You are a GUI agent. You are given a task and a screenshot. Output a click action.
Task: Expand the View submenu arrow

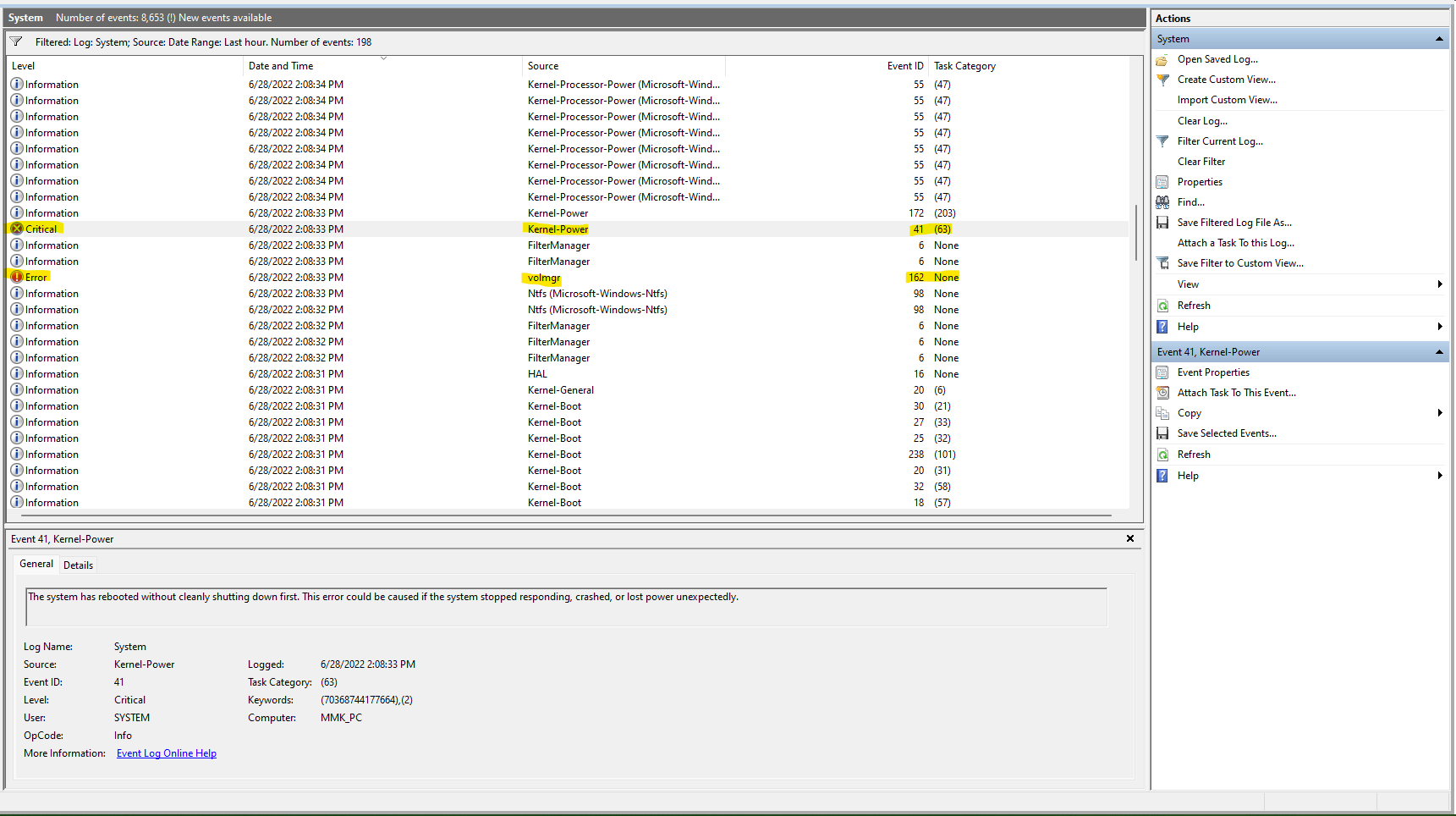(1440, 284)
